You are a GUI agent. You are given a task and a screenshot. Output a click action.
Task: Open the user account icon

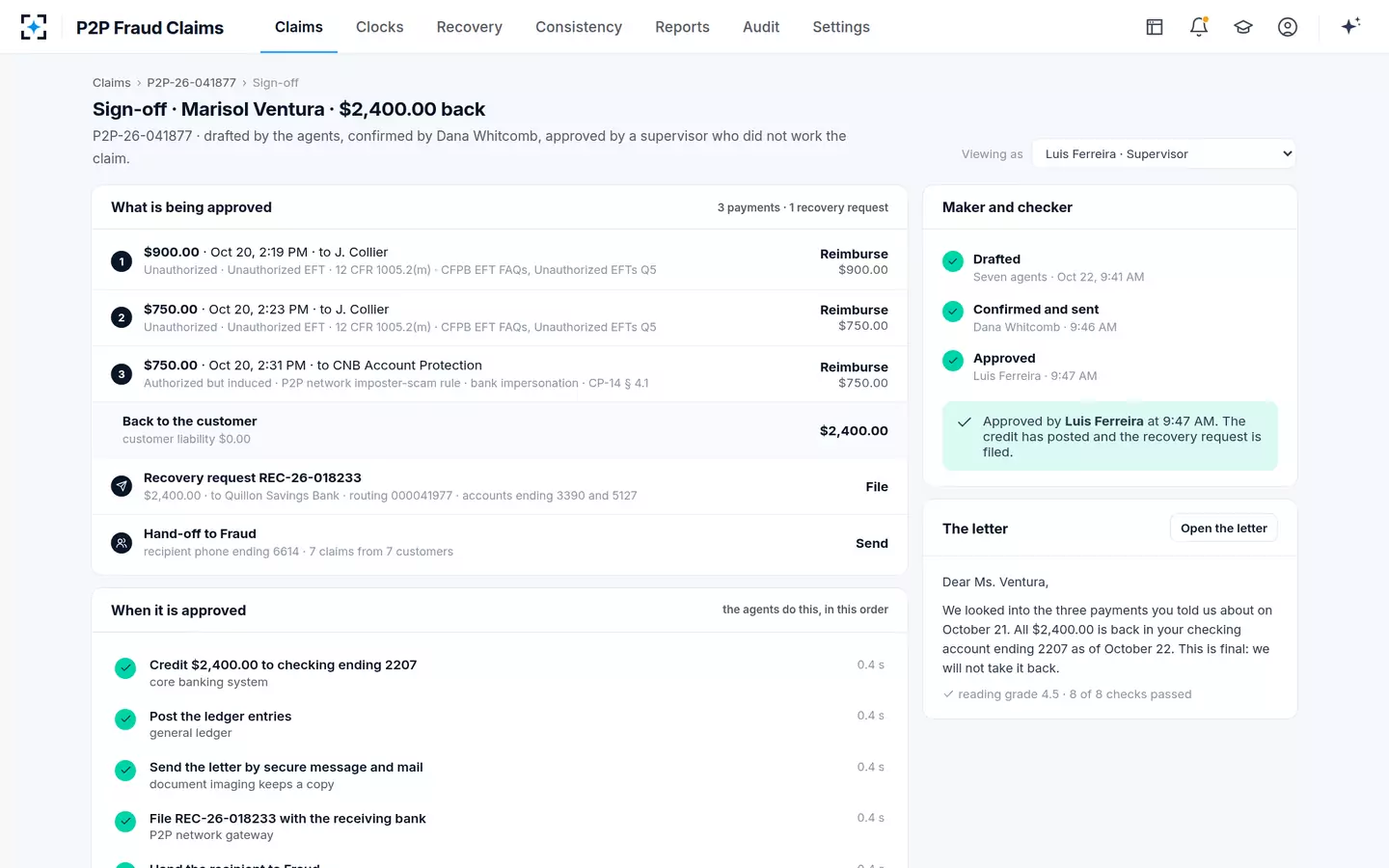click(x=1288, y=27)
